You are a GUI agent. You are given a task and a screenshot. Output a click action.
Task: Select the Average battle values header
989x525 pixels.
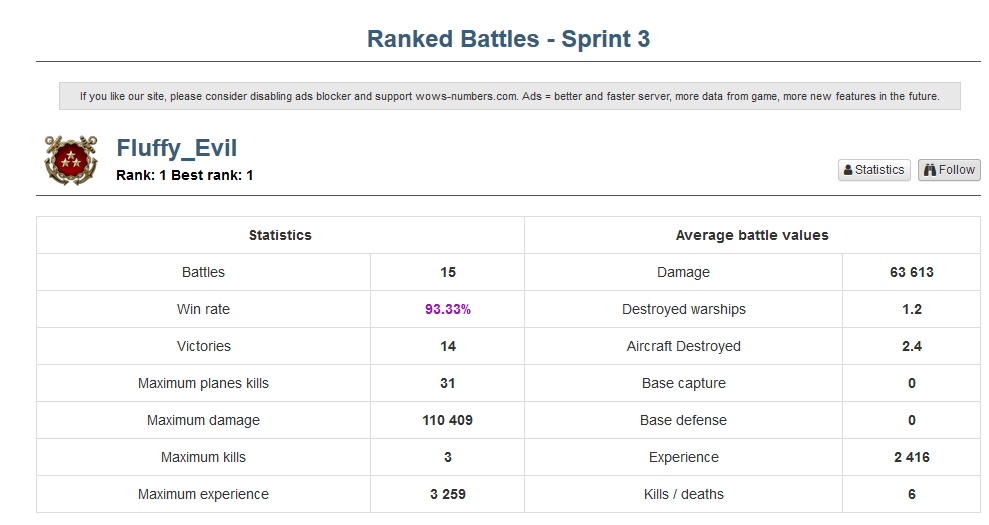click(752, 235)
